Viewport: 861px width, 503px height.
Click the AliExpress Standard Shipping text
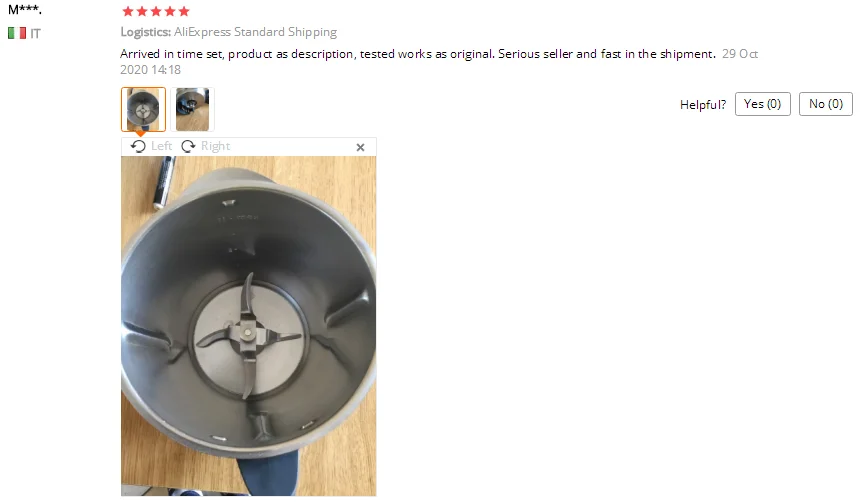(255, 32)
